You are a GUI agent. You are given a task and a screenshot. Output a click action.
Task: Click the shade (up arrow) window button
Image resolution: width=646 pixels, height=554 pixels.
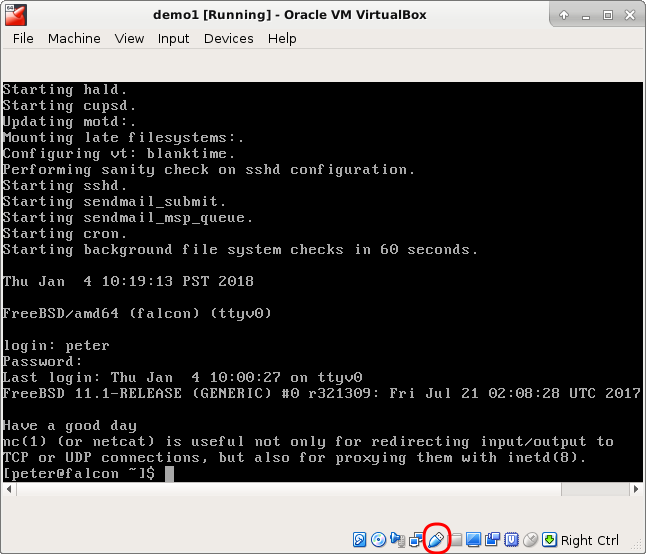[x=564, y=15]
